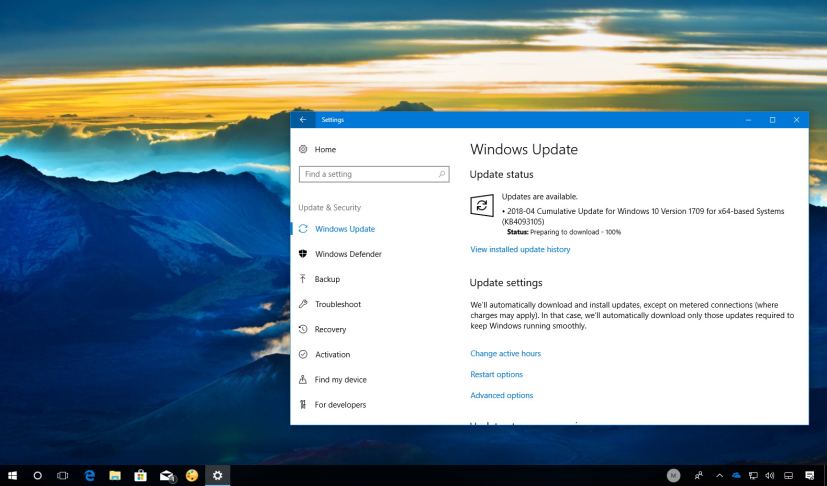Click the Activation checkmark icon
827x486 pixels.
[x=303, y=354]
